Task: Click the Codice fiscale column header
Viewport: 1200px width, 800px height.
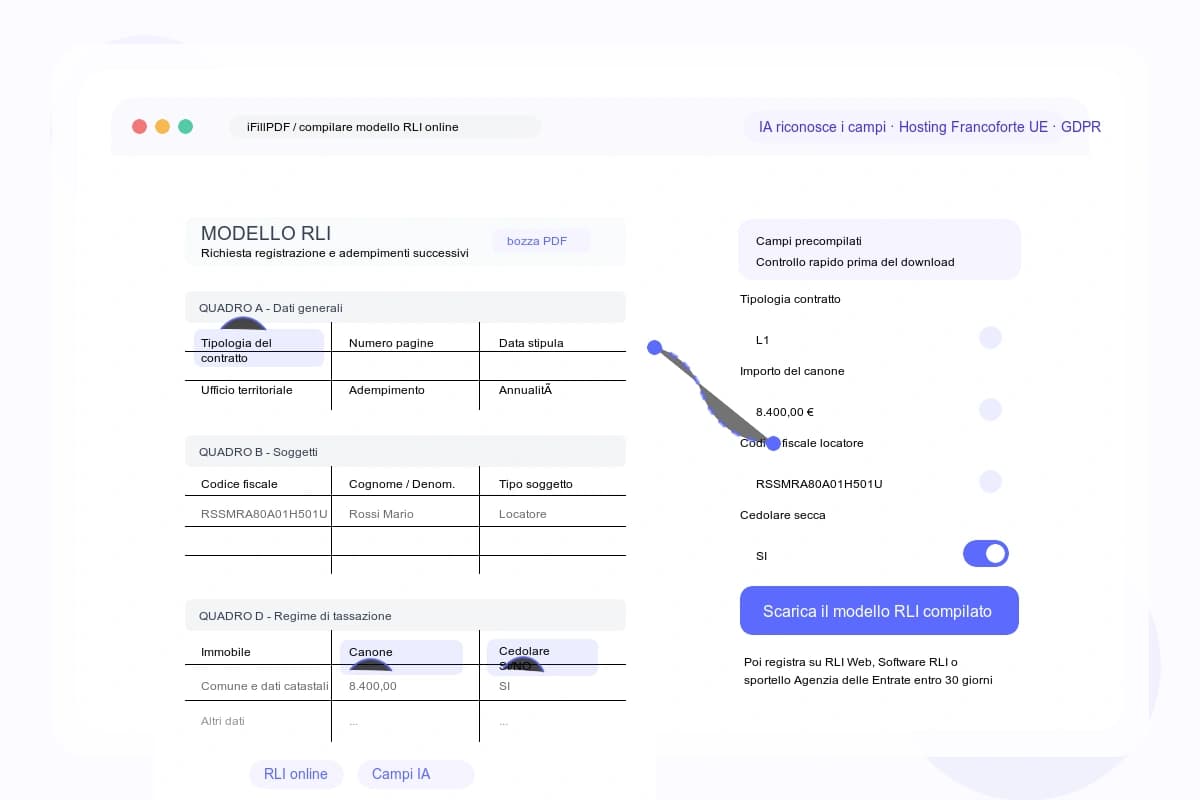Action: click(x=239, y=484)
